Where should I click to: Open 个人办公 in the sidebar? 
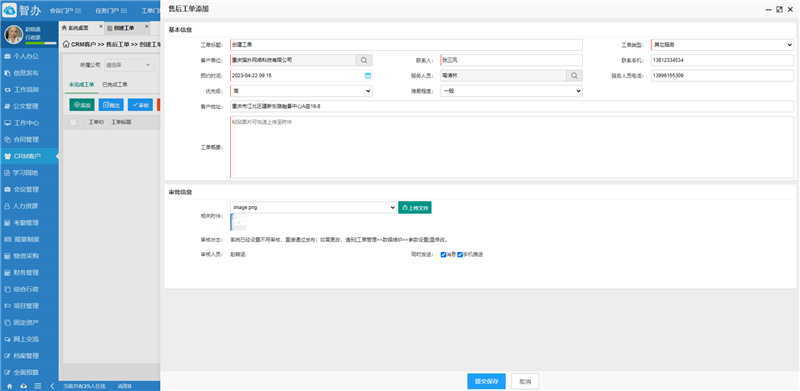(29, 56)
